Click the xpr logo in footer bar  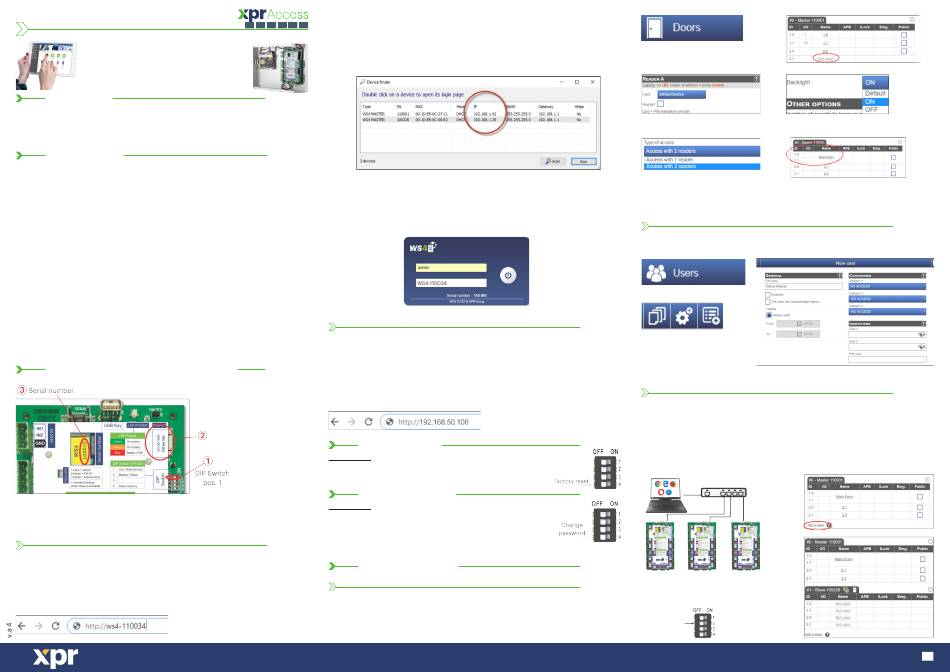55,657
